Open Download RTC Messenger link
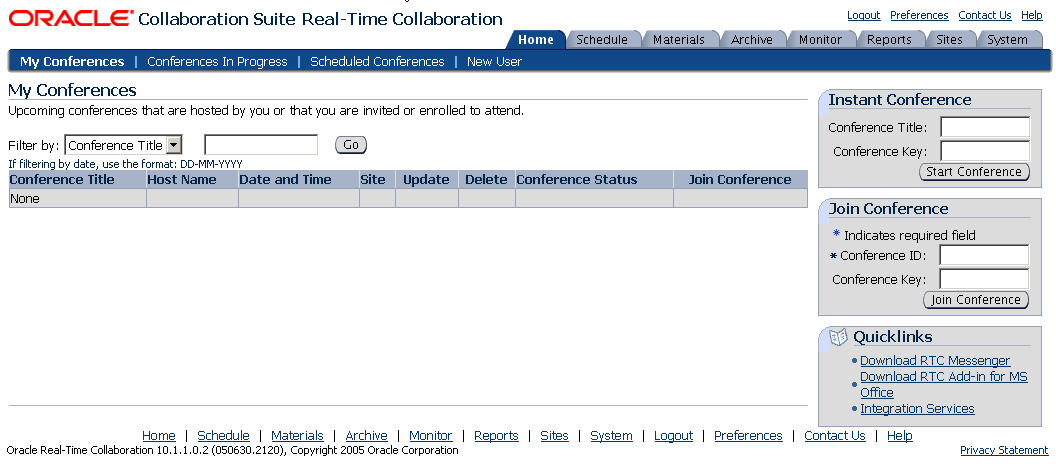This screenshot has height=471, width=1056. pos(935,360)
